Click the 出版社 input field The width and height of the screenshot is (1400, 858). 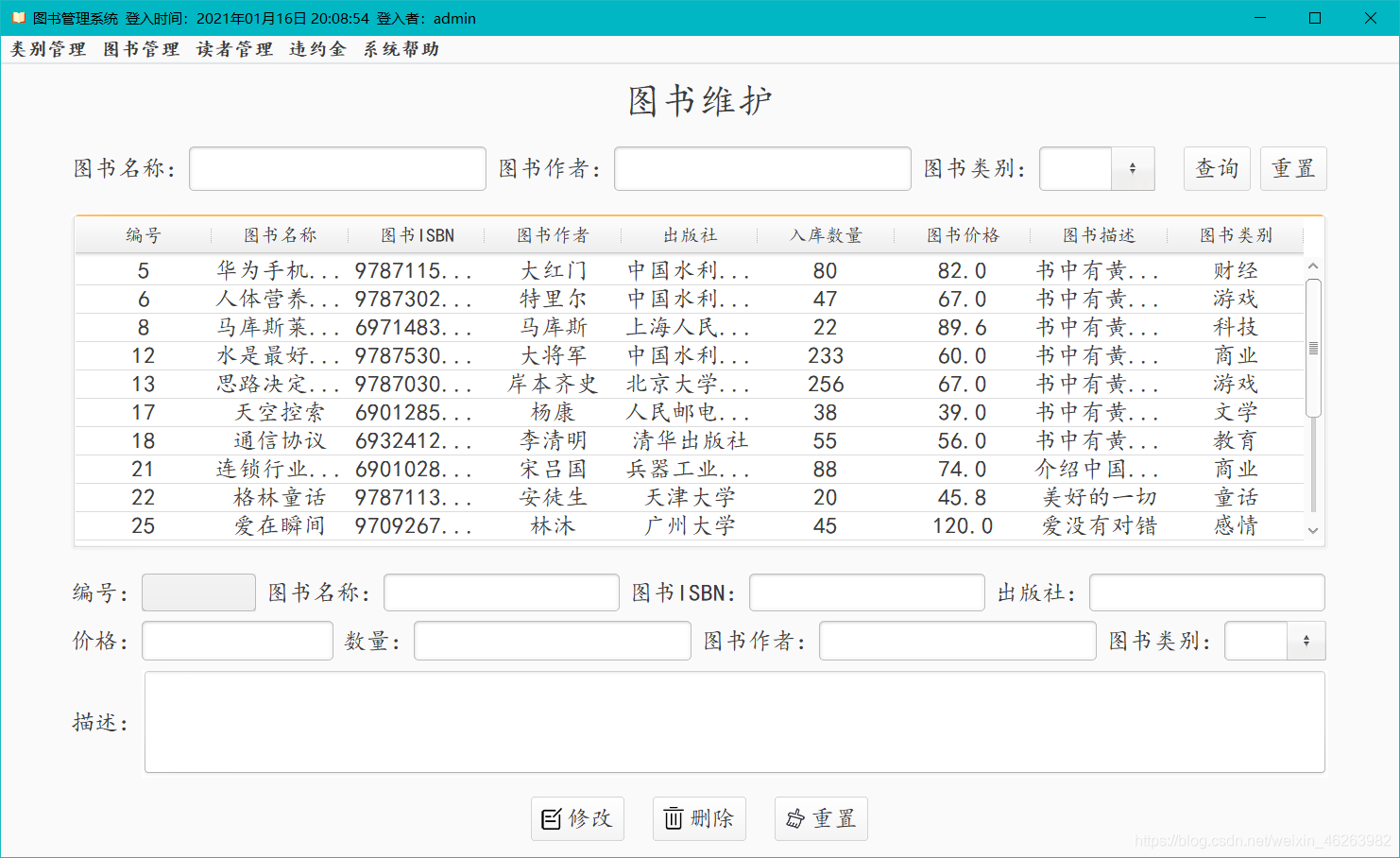pos(1207,592)
